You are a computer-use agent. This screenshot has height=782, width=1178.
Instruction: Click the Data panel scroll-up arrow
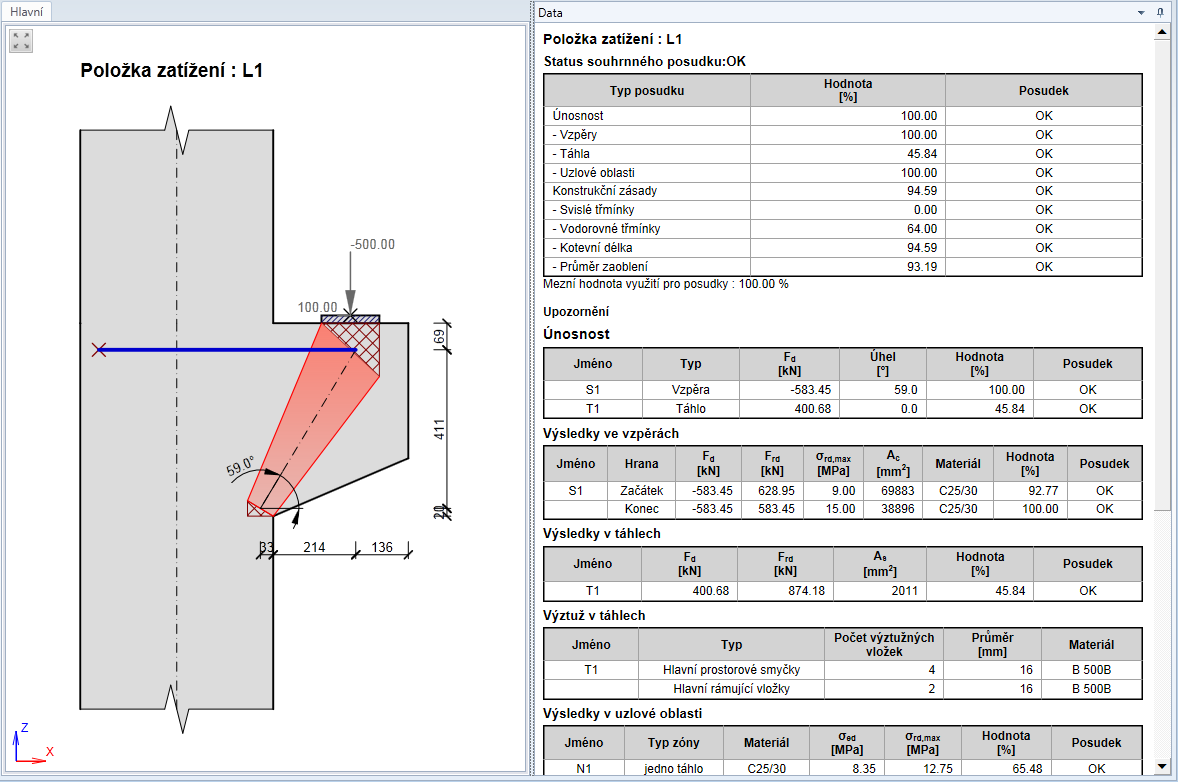pos(1162,32)
